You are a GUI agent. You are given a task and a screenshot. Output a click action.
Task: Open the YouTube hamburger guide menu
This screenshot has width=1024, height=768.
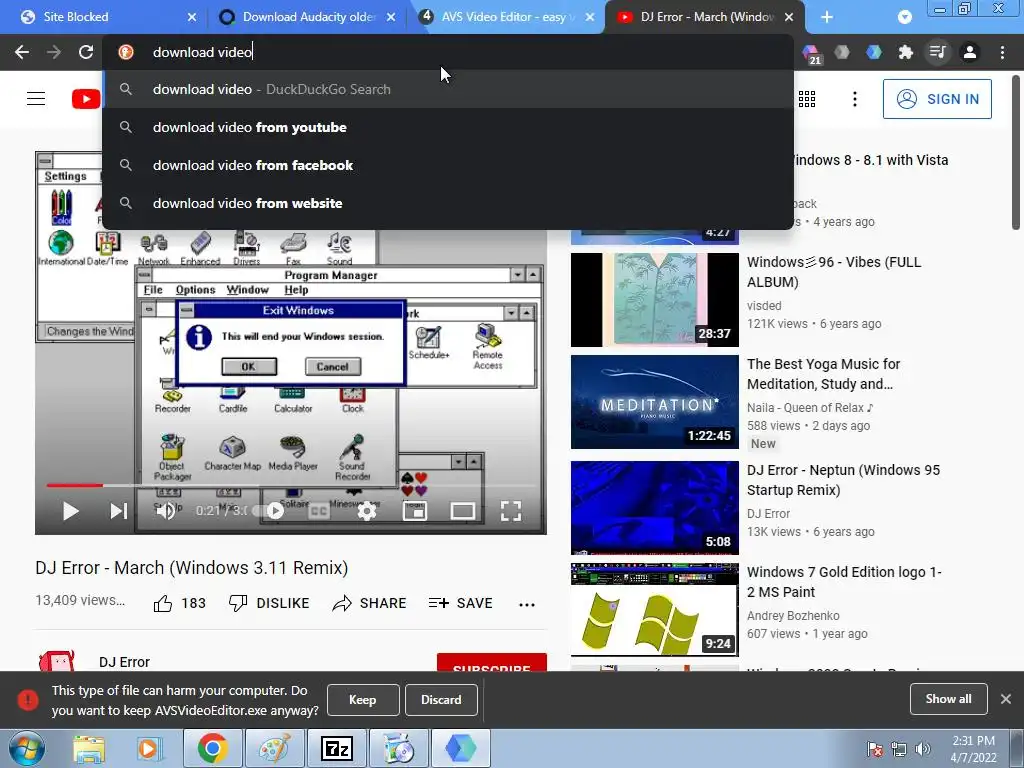[x=36, y=99]
